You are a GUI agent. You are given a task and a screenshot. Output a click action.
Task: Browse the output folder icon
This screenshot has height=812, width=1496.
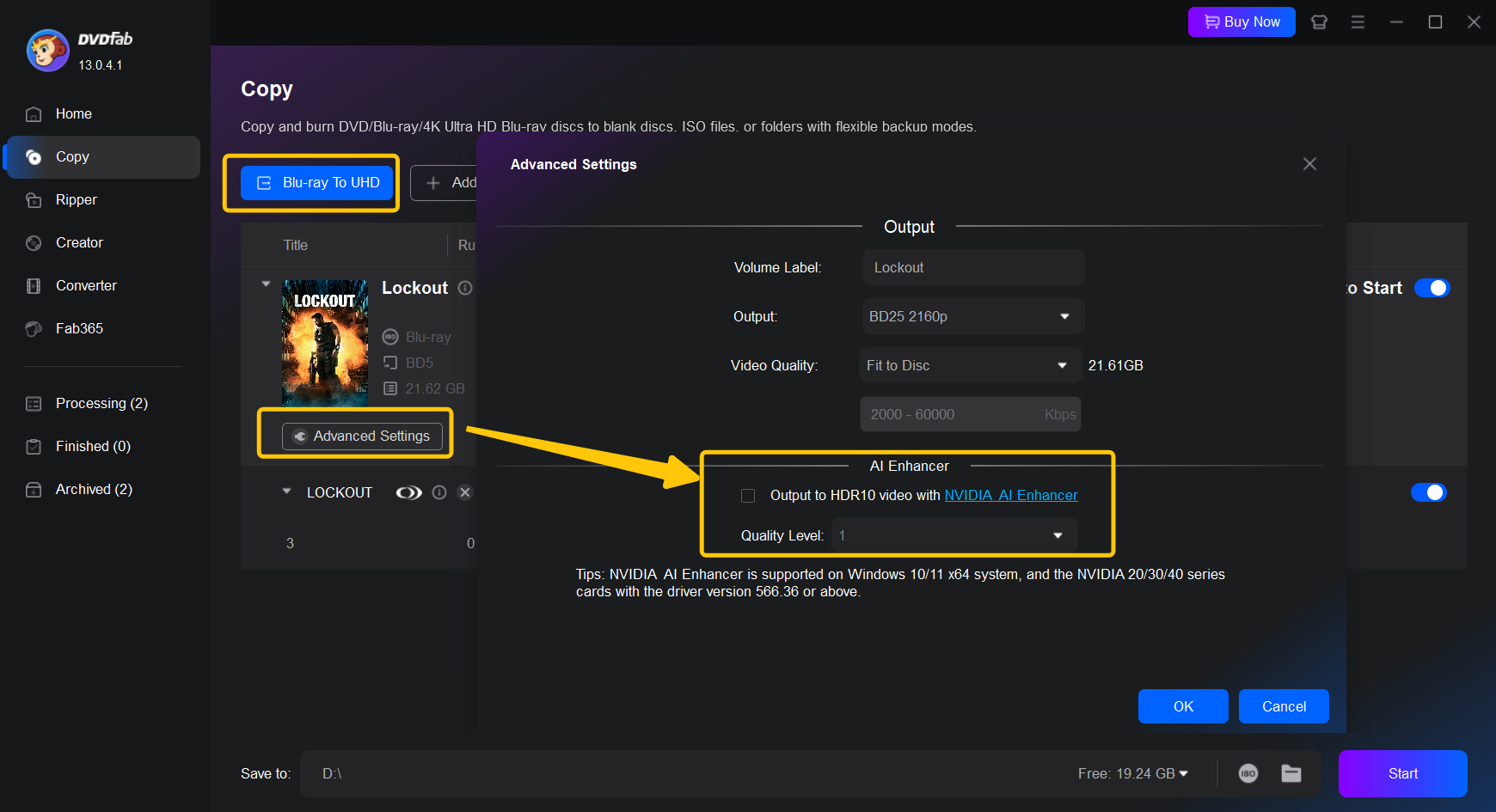pyautogui.click(x=1291, y=773)
